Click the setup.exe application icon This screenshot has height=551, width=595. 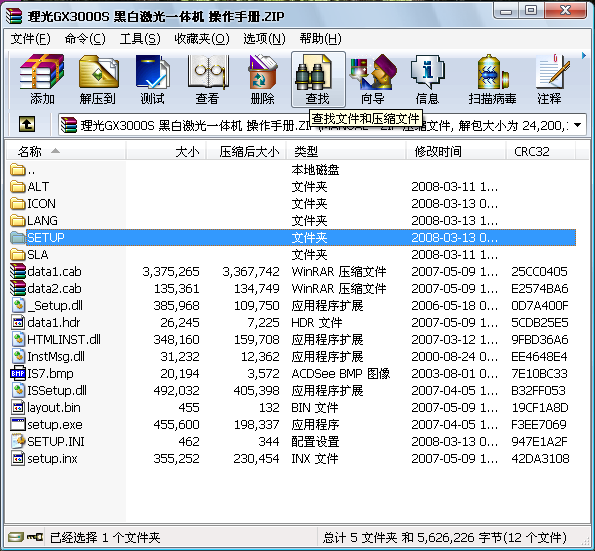(x=17, y=424)
